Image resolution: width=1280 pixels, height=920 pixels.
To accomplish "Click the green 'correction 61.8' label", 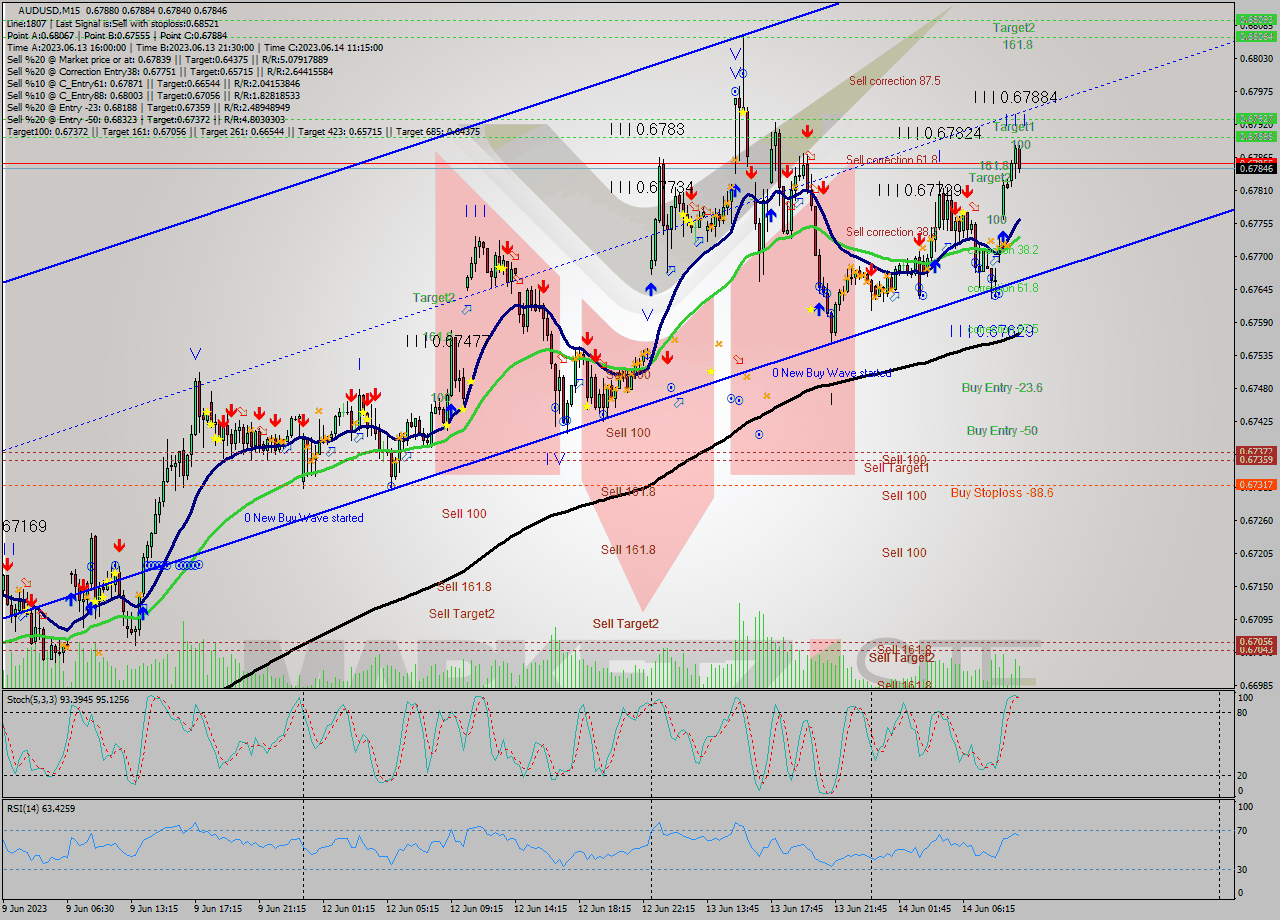I will (1002, 288).
